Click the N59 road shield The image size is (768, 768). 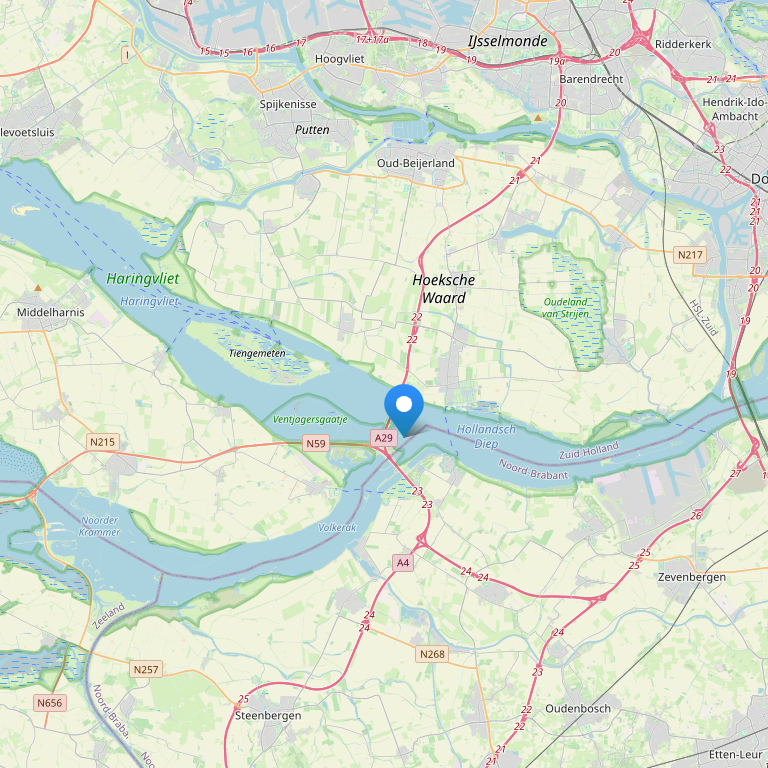coord(315,444)
